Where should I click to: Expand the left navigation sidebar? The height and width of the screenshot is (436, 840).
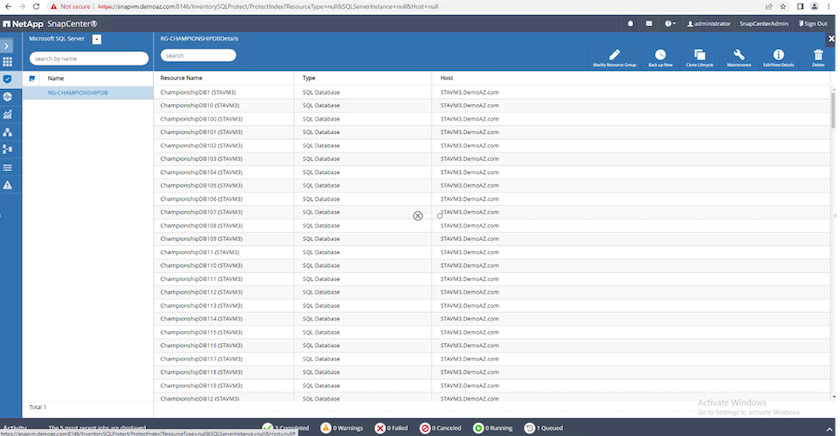point(7,46)
